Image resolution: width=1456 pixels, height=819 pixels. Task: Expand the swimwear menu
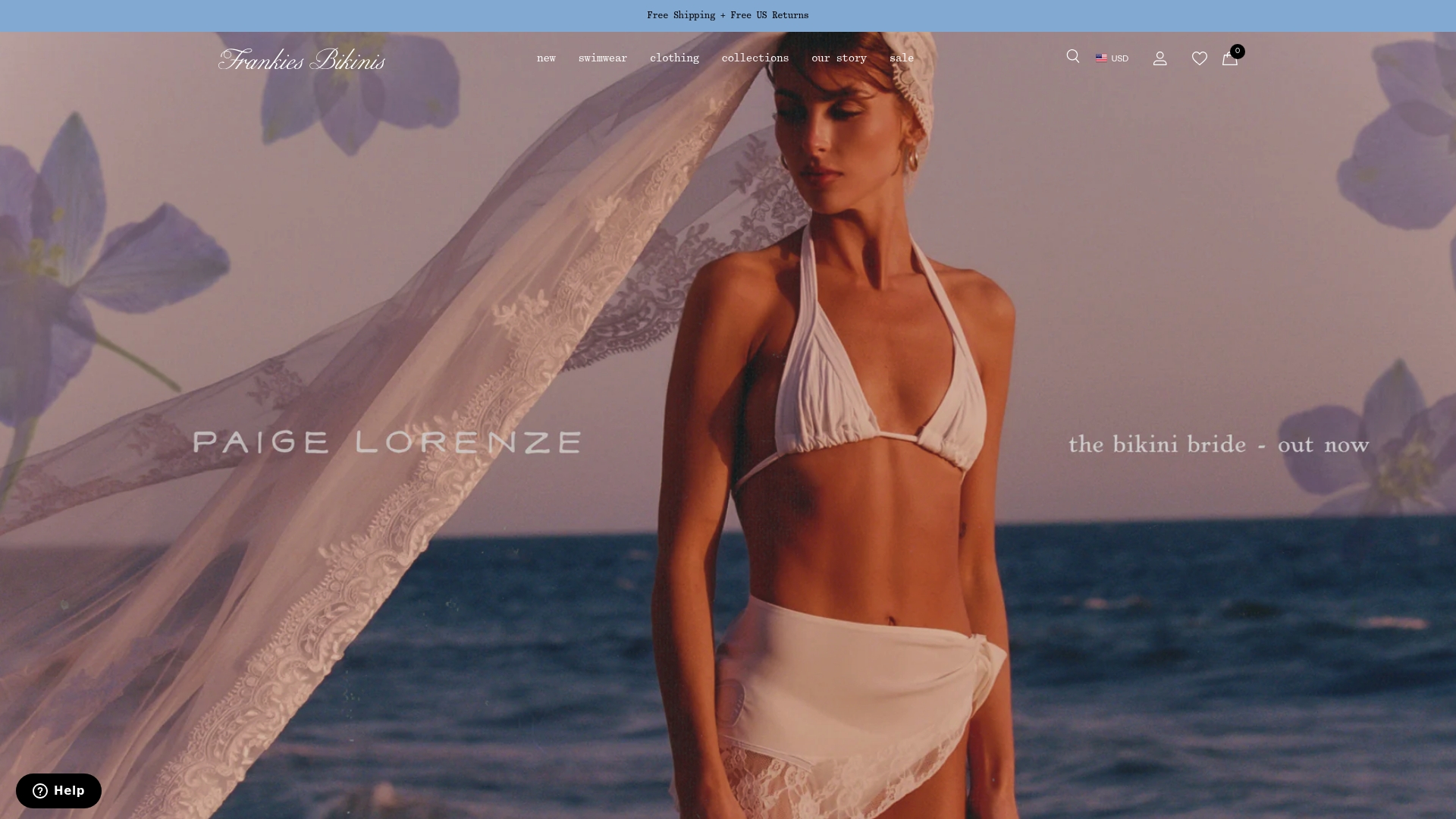[602, 58]
